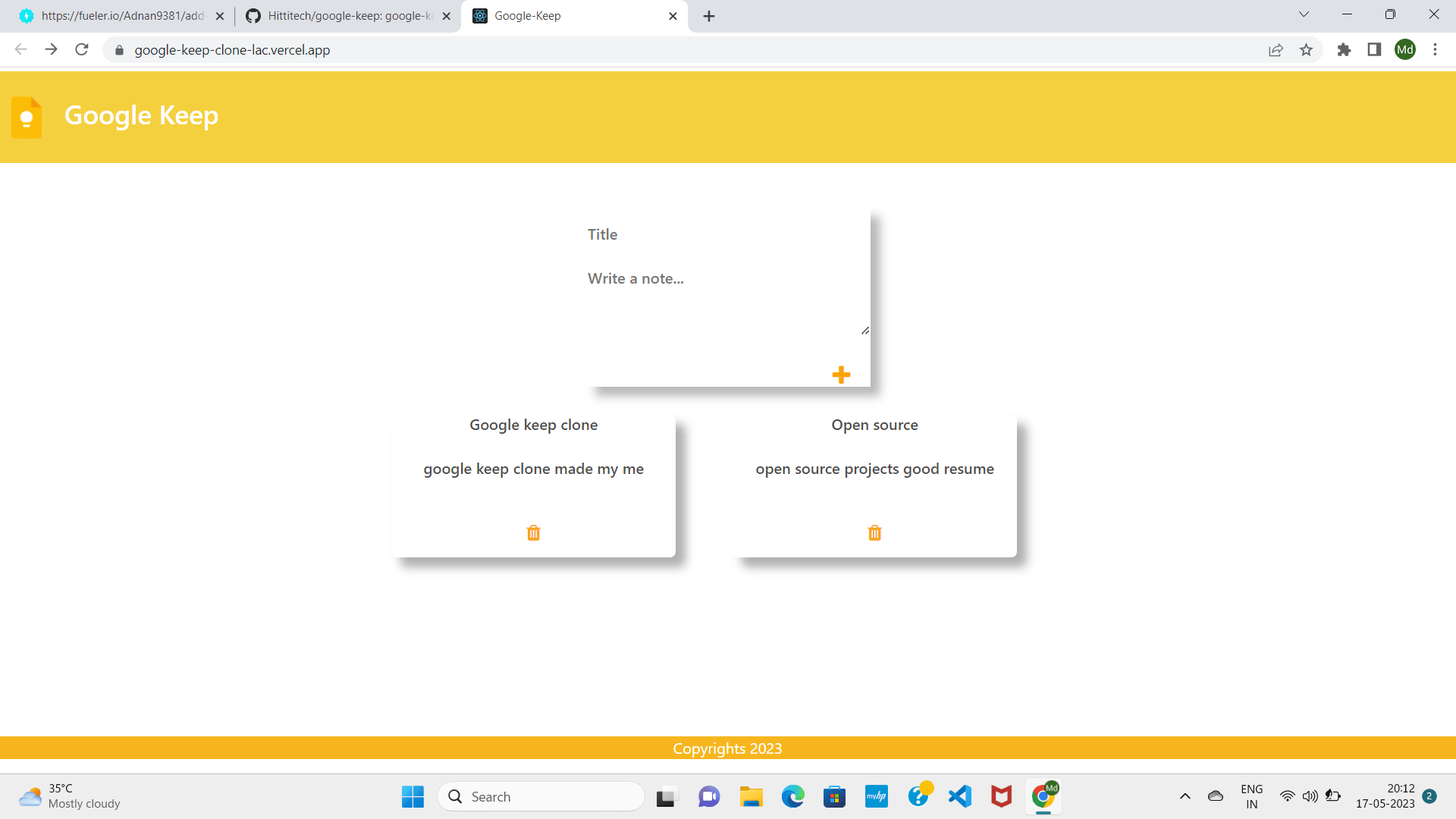Toggle the browser side panel

(1374, 50)
